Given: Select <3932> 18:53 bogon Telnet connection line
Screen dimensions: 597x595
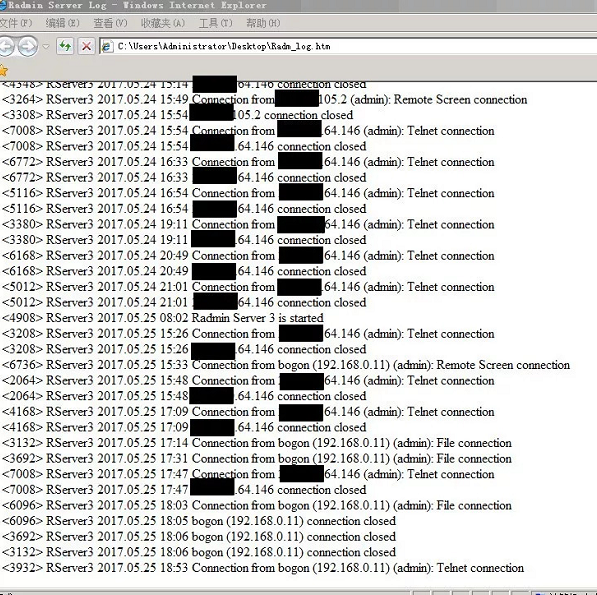Looking at the screenshot, I should pyautogui.click(x=263, y=568).
